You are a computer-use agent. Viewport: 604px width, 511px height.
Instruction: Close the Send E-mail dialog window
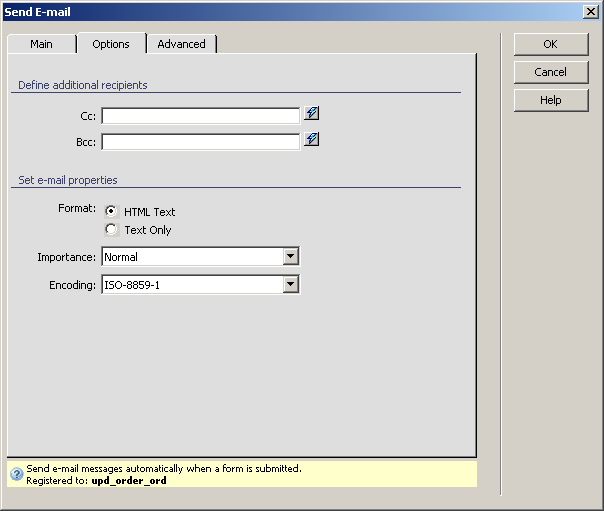click(x=591, y=11)
